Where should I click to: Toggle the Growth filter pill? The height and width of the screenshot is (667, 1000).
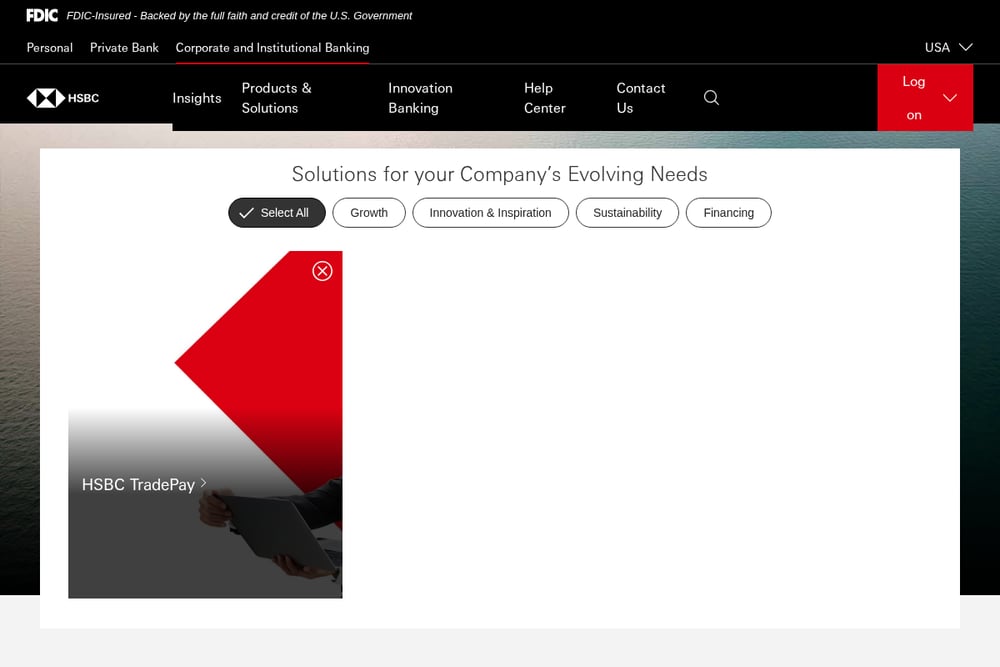click(x=369, y=212)
